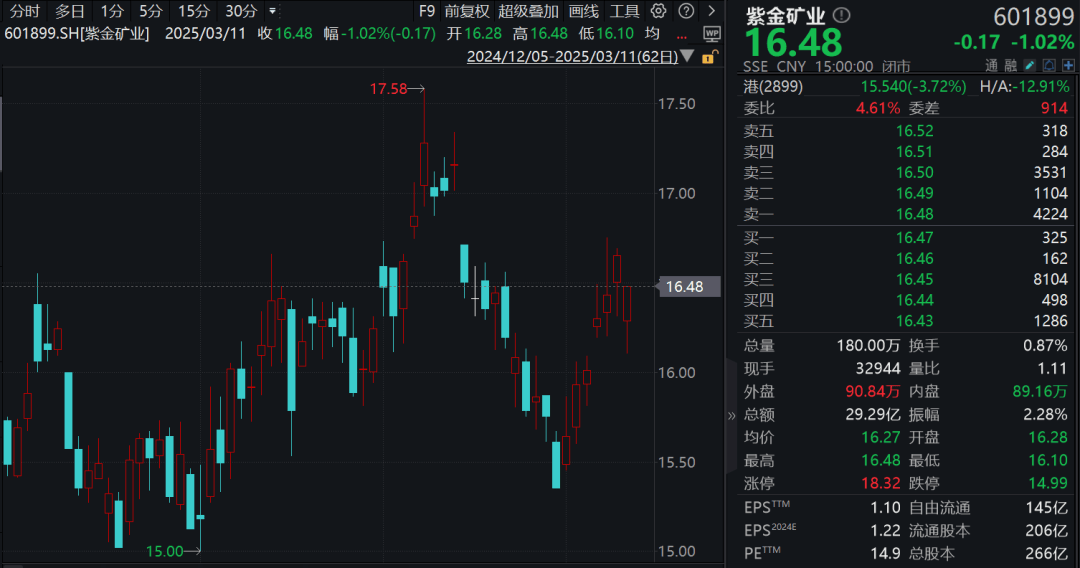Click PE TTM value 14.9
Image resolution: width=1080 pixels, height=568 pixels.
pyautogui.click(x=885, y=553)
